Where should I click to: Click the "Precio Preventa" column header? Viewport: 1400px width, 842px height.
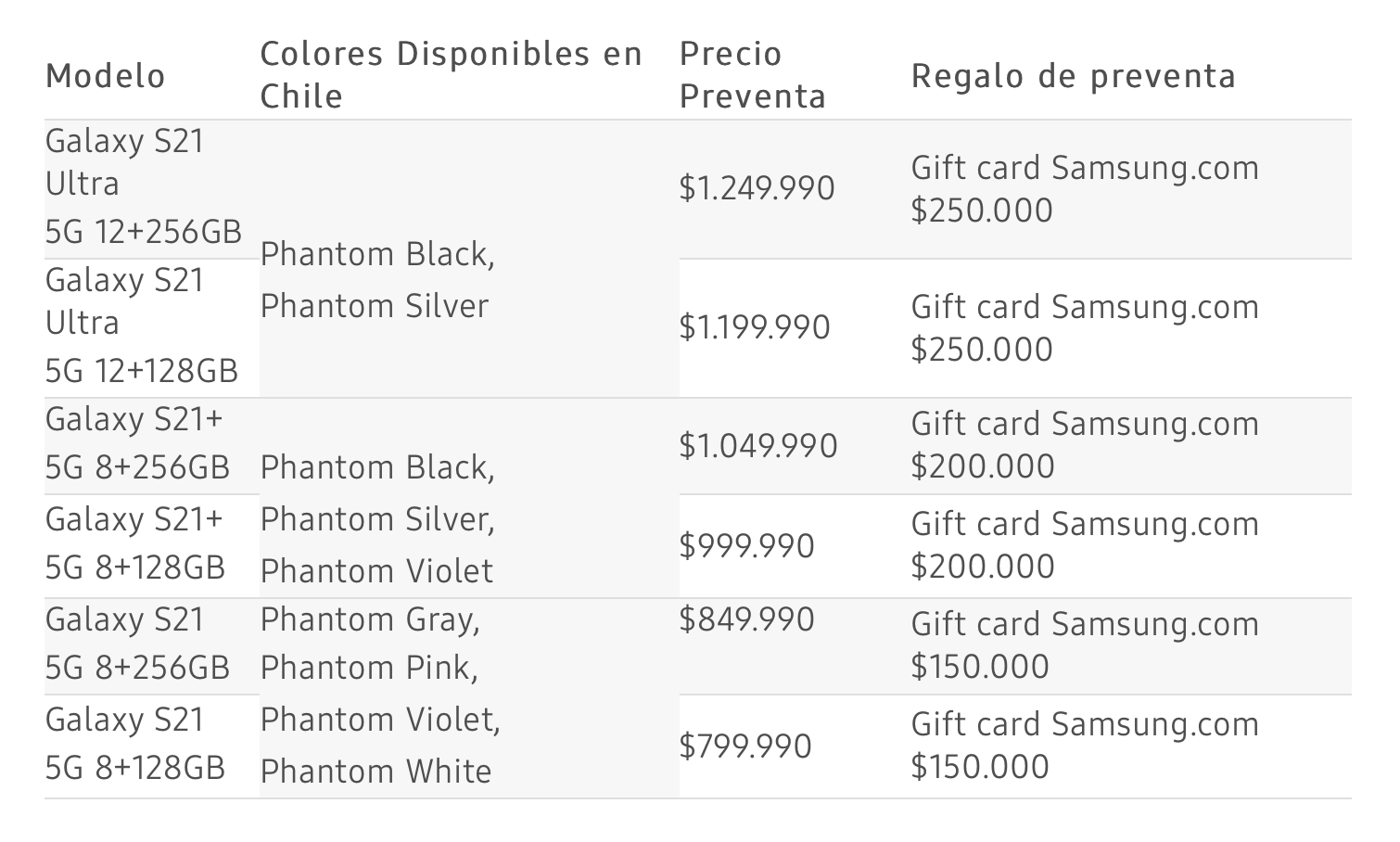pyautogui.click(x=752, y=75)
